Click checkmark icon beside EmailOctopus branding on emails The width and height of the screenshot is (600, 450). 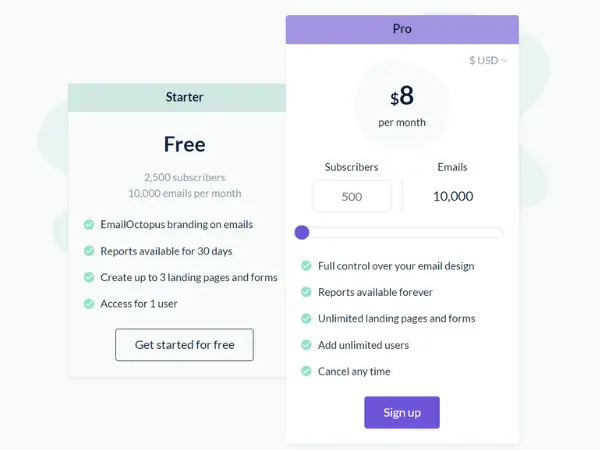pyautogui.click(x=89, y=224)
